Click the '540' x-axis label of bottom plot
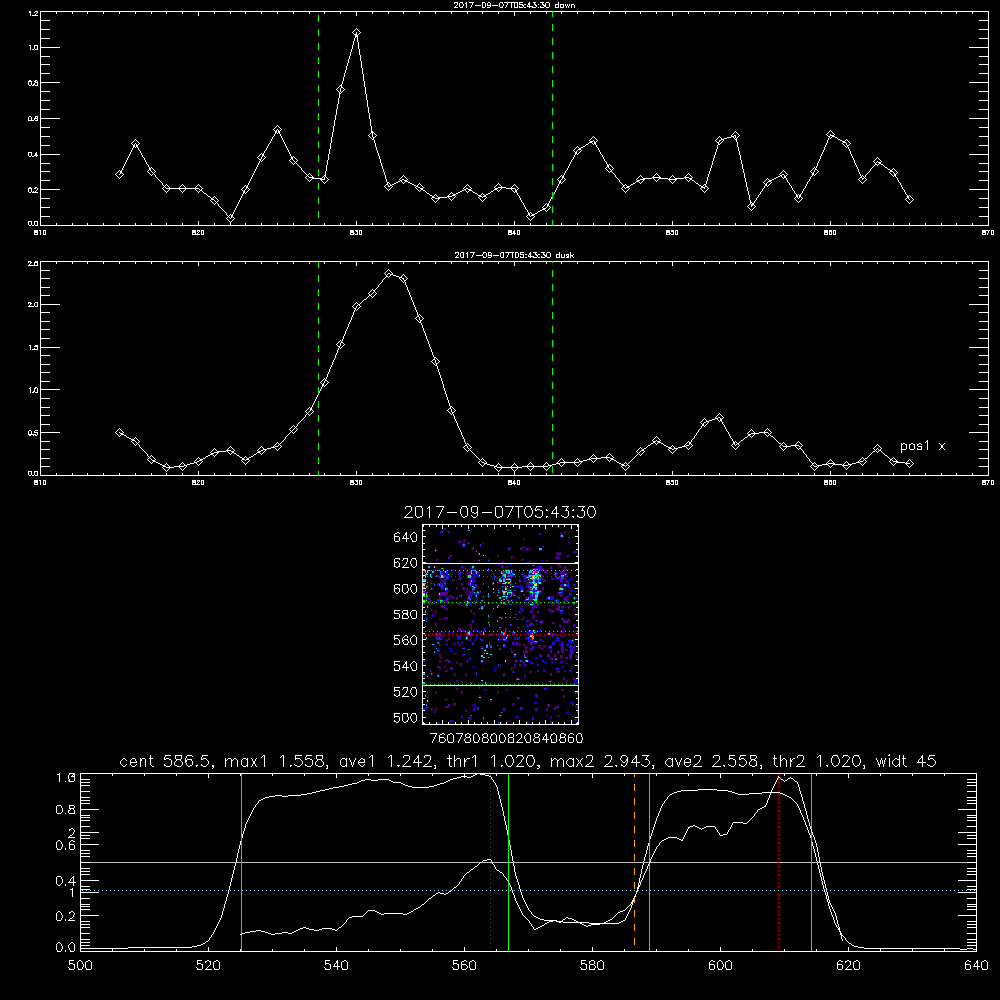This screenshot has height=1000, width=1000. (x=336, y=965)
